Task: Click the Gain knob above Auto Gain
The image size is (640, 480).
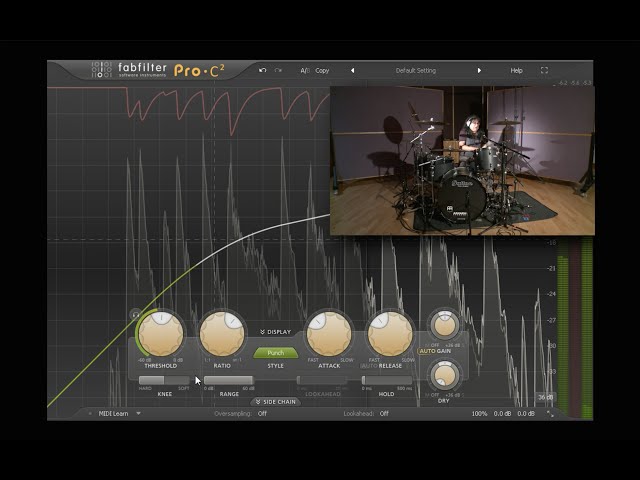Action: coord(444,325)
